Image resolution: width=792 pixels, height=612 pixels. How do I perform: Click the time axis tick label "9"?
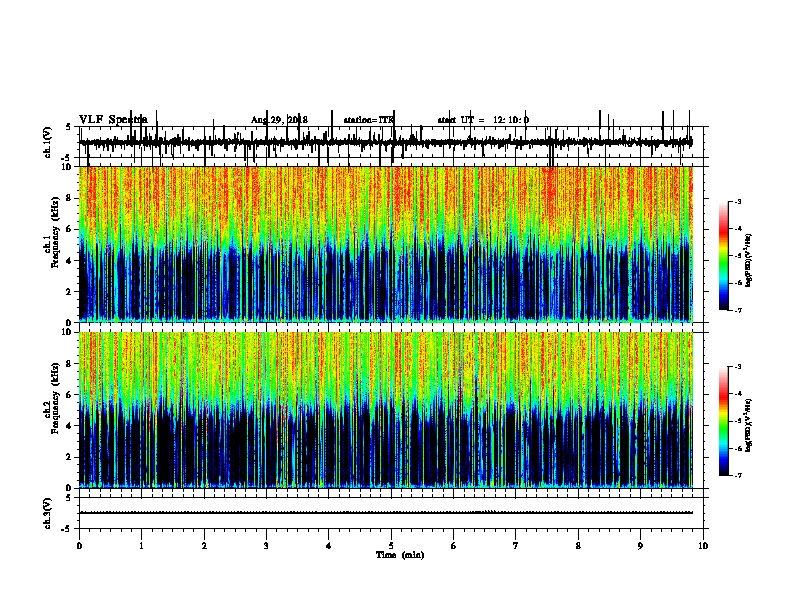640,546
